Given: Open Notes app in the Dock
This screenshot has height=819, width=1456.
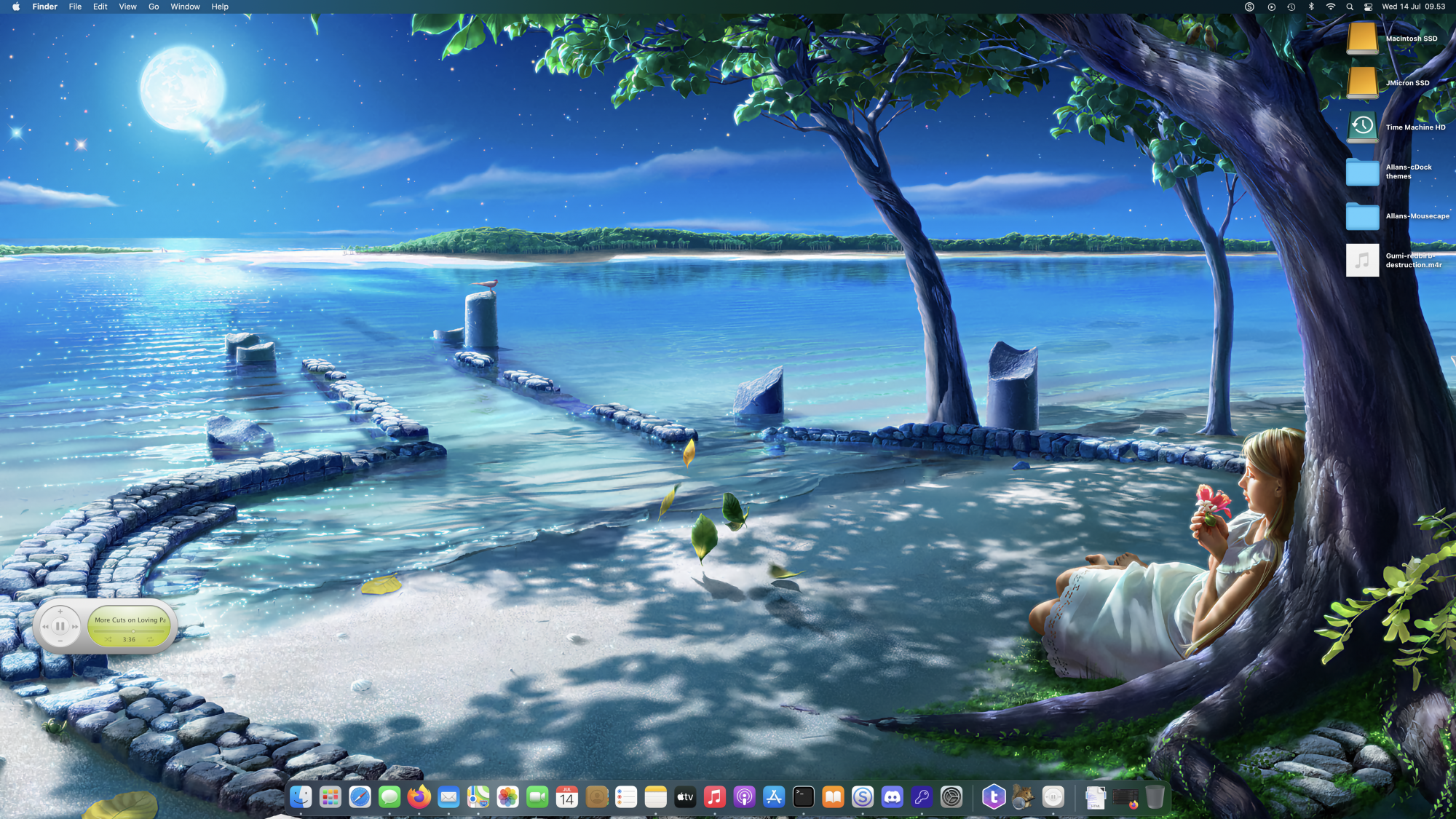Looking at the screenshot, I should pos(655,797).
